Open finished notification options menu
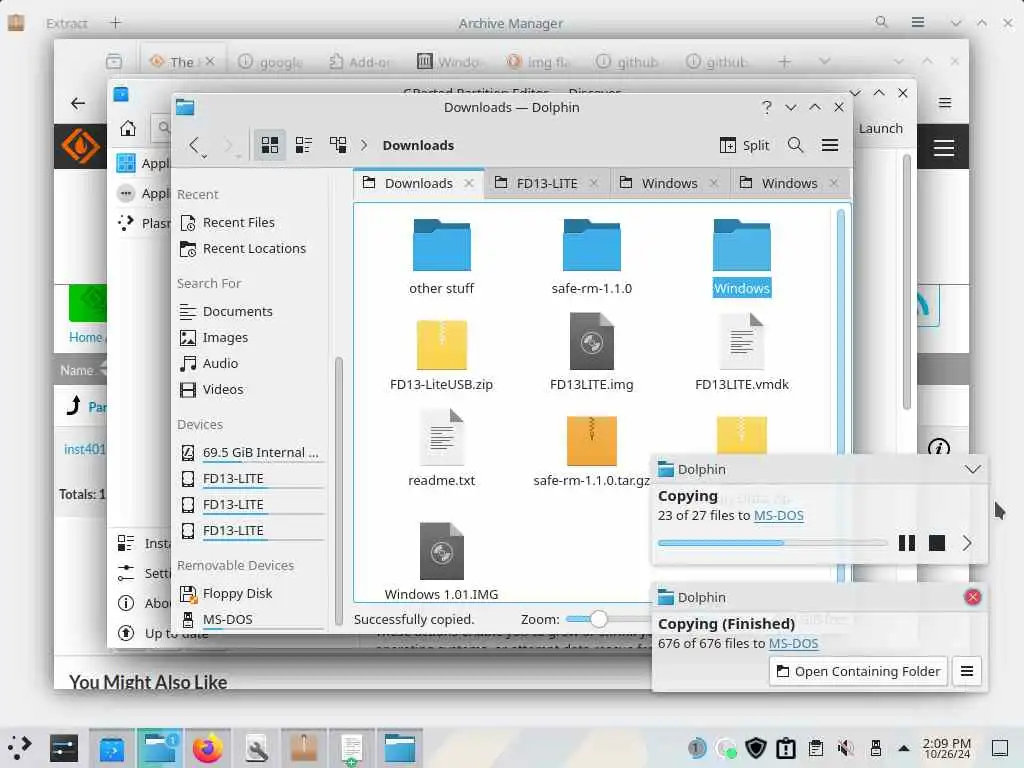Screen dimensions: 1024x768 [967, 671]
